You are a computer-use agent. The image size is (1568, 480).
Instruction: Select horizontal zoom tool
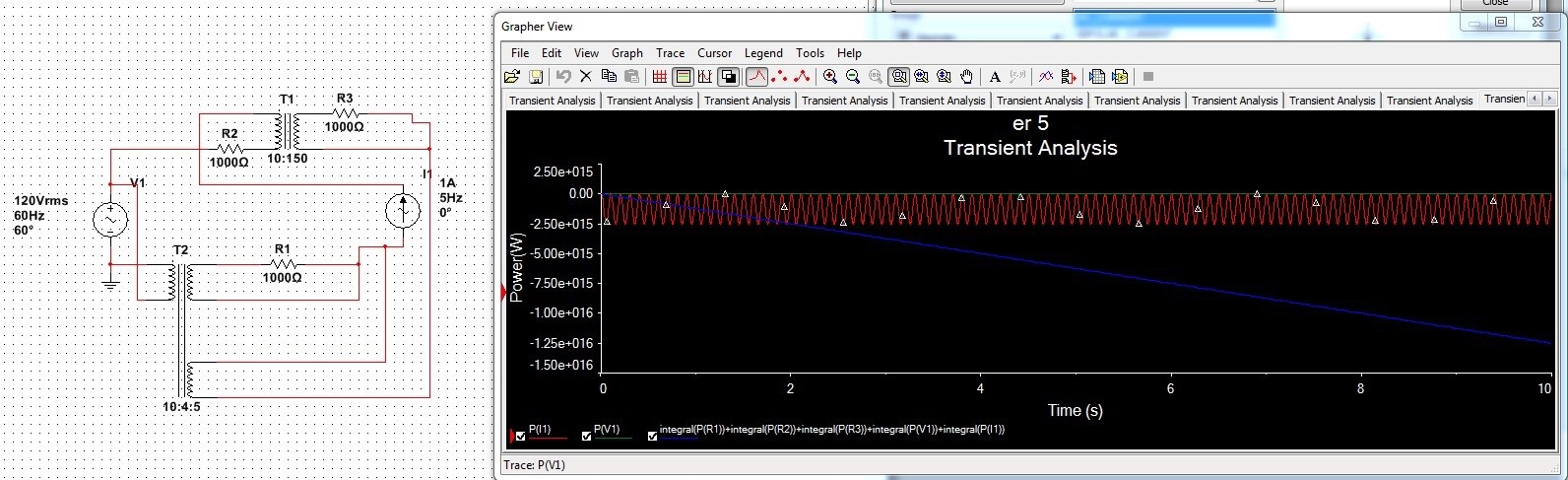[x=921, y=77]
